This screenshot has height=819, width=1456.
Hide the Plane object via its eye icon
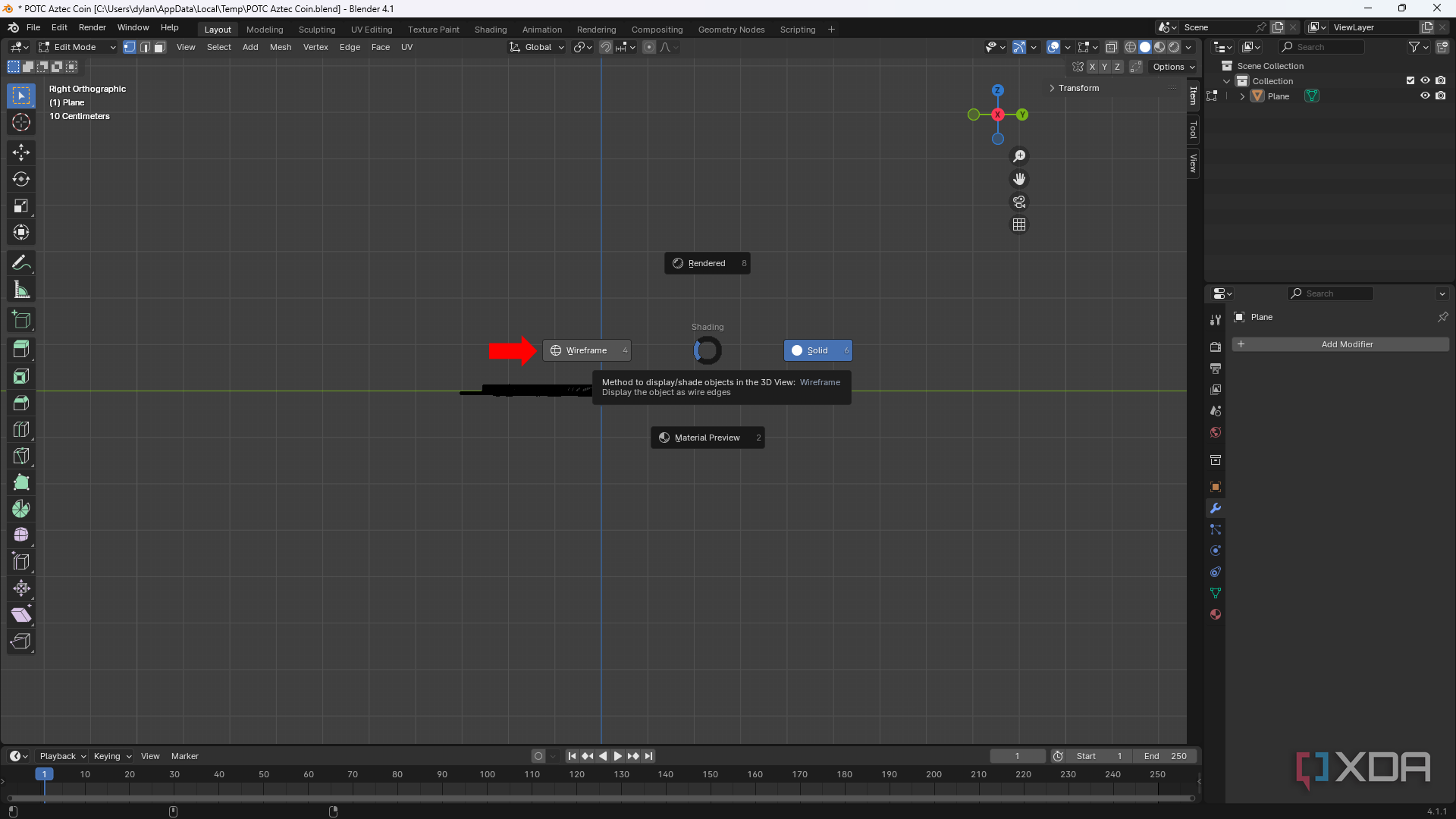1425,96
